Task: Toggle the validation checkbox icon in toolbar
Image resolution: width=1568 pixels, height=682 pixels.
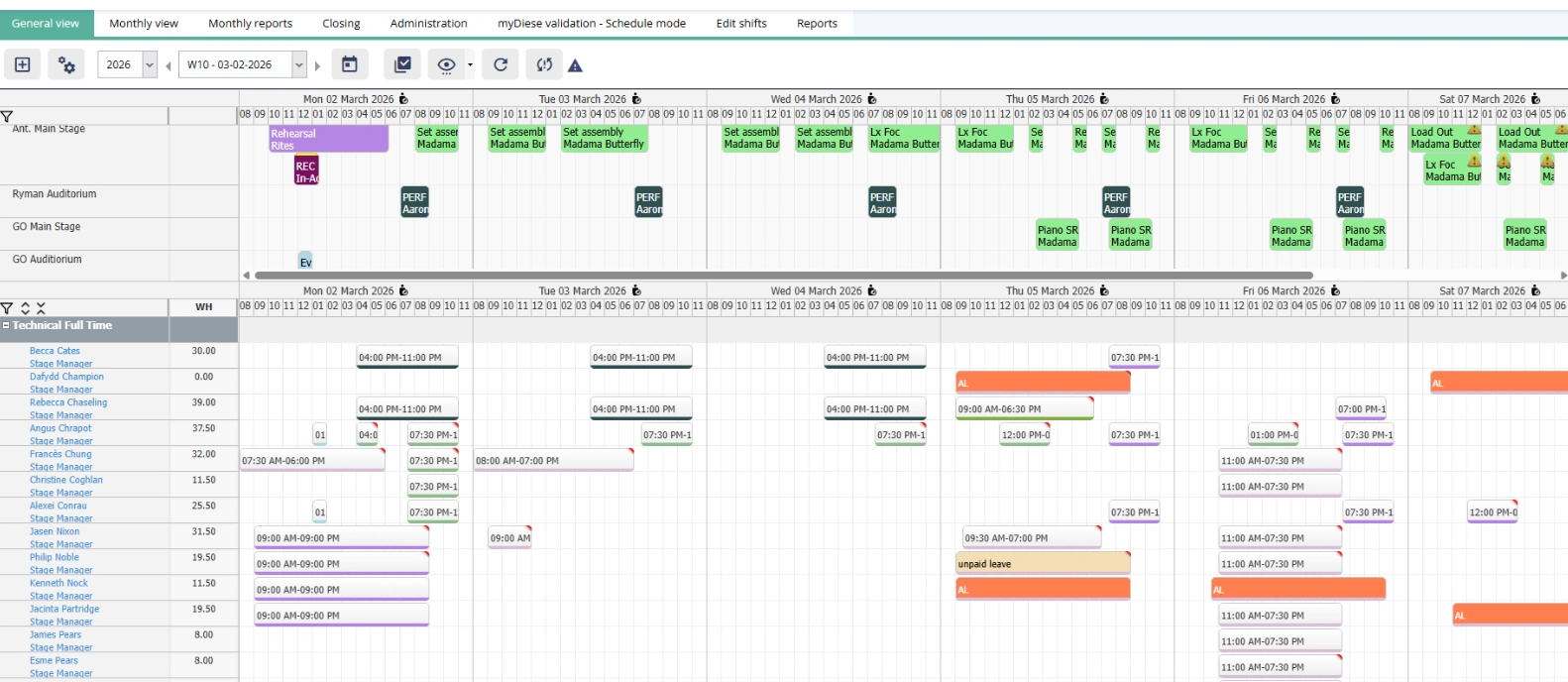Action: pos(402,65)
